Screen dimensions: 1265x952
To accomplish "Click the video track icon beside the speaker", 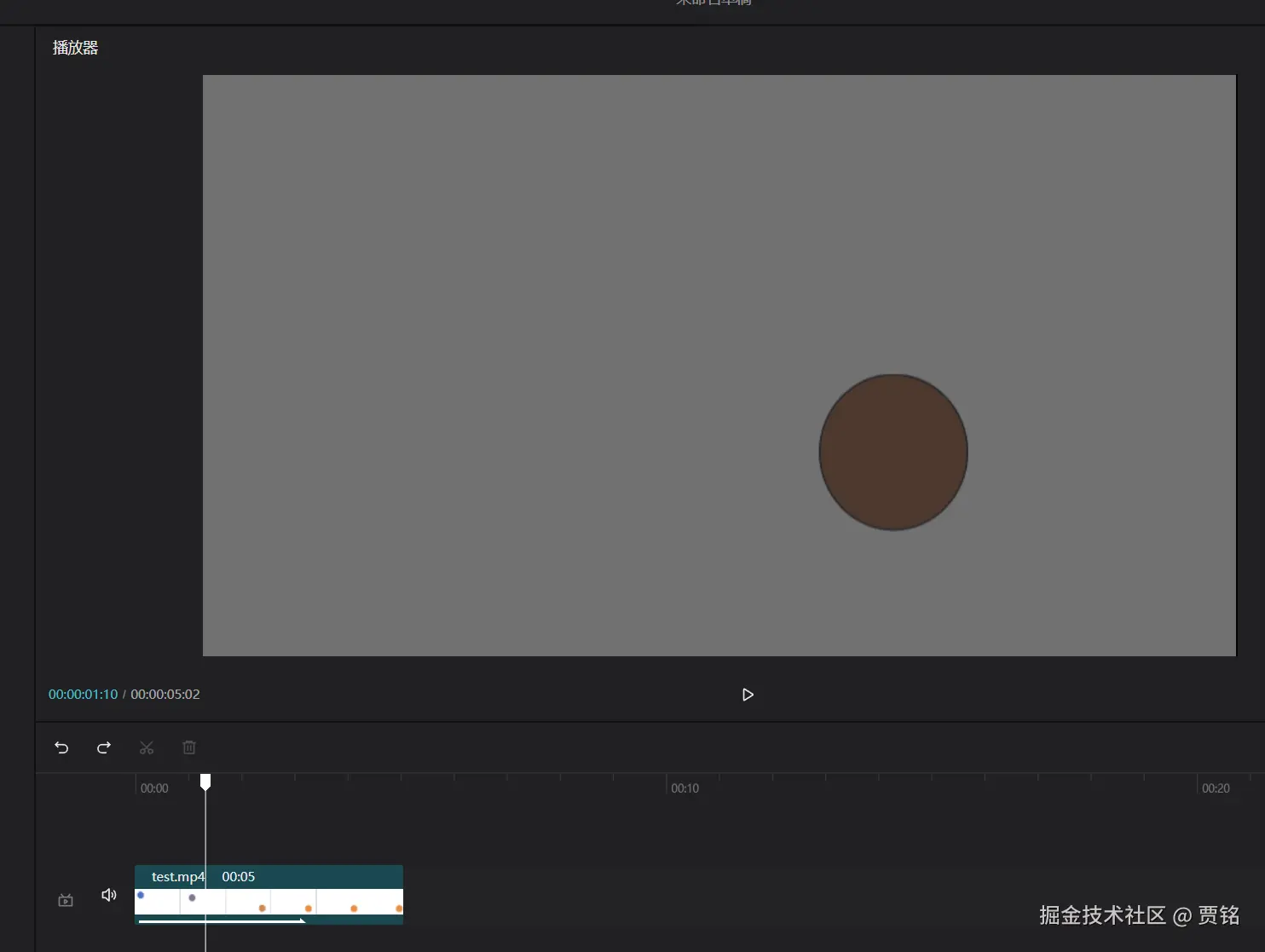I will tap(66, 900).
